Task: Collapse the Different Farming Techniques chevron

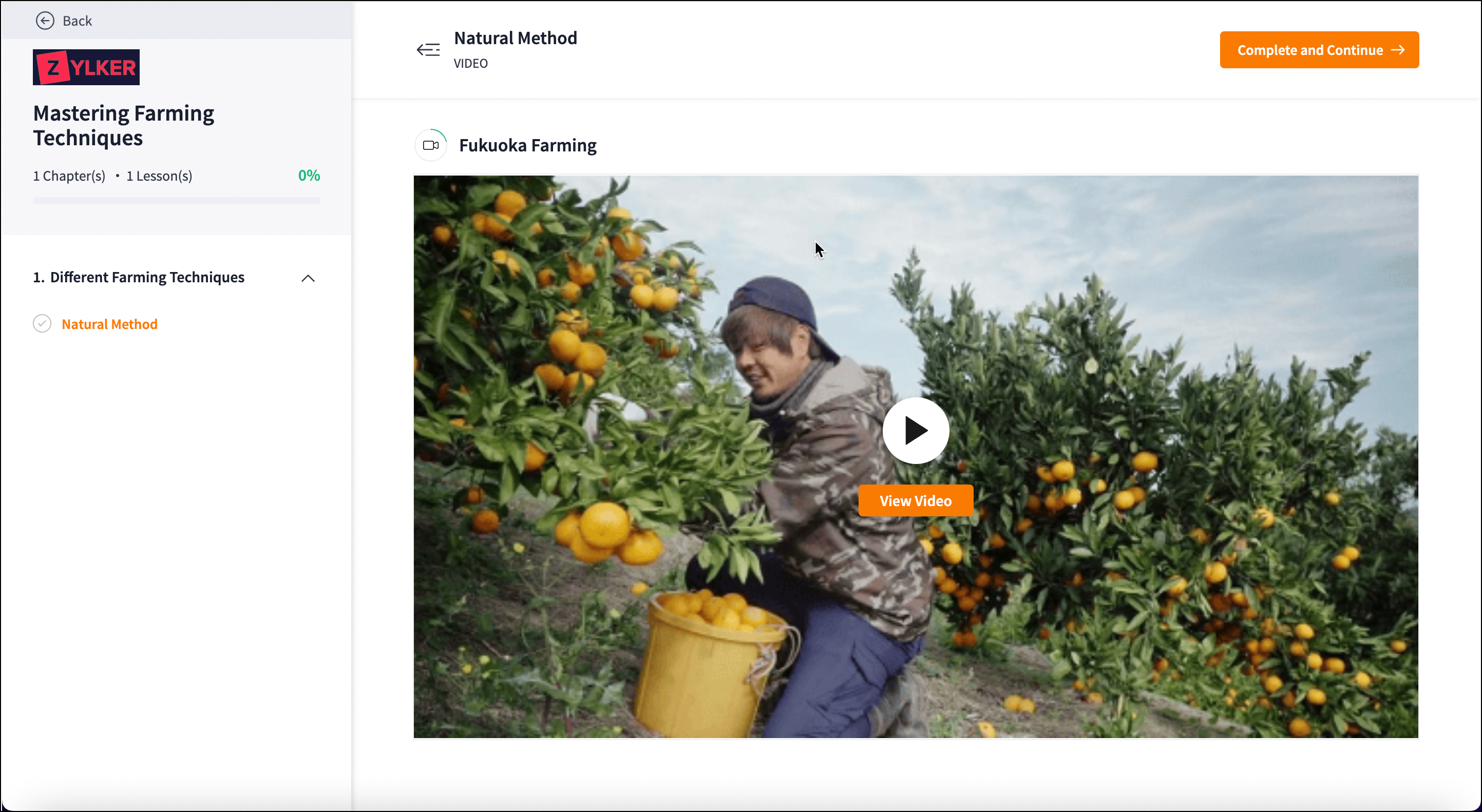Action: (x=309, y=278)
